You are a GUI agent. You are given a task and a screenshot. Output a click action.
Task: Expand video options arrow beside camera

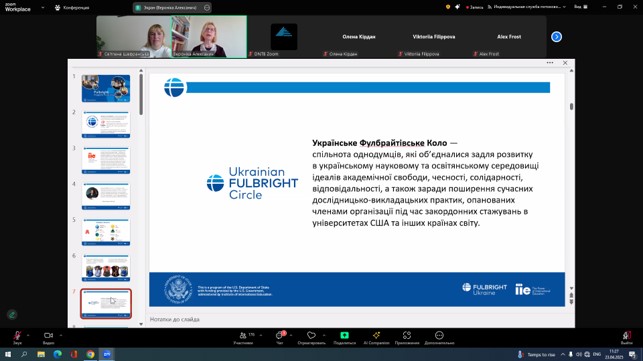pyautogui.click(x=61, y=335)
